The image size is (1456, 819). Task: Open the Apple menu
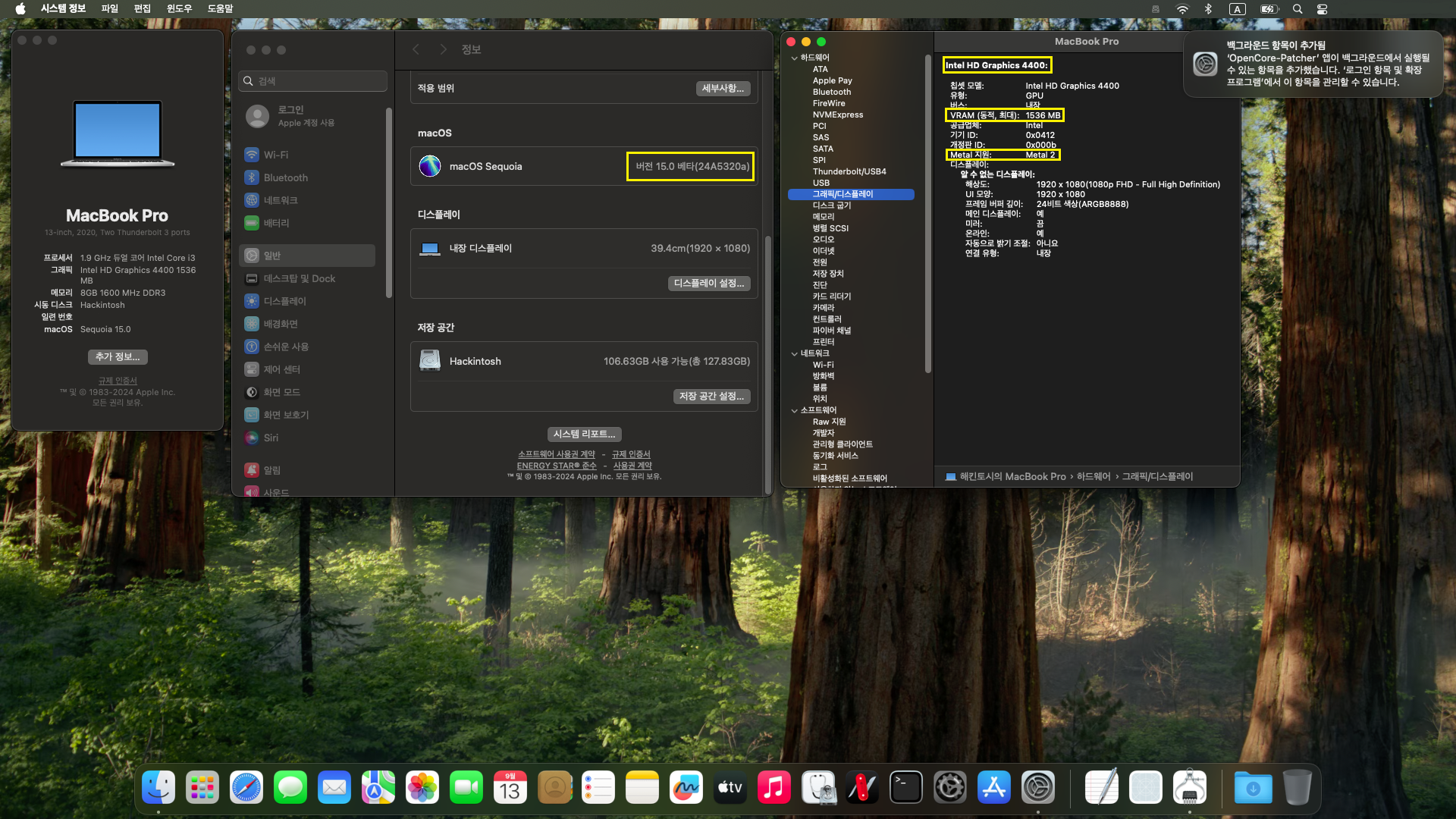[20, 9]
